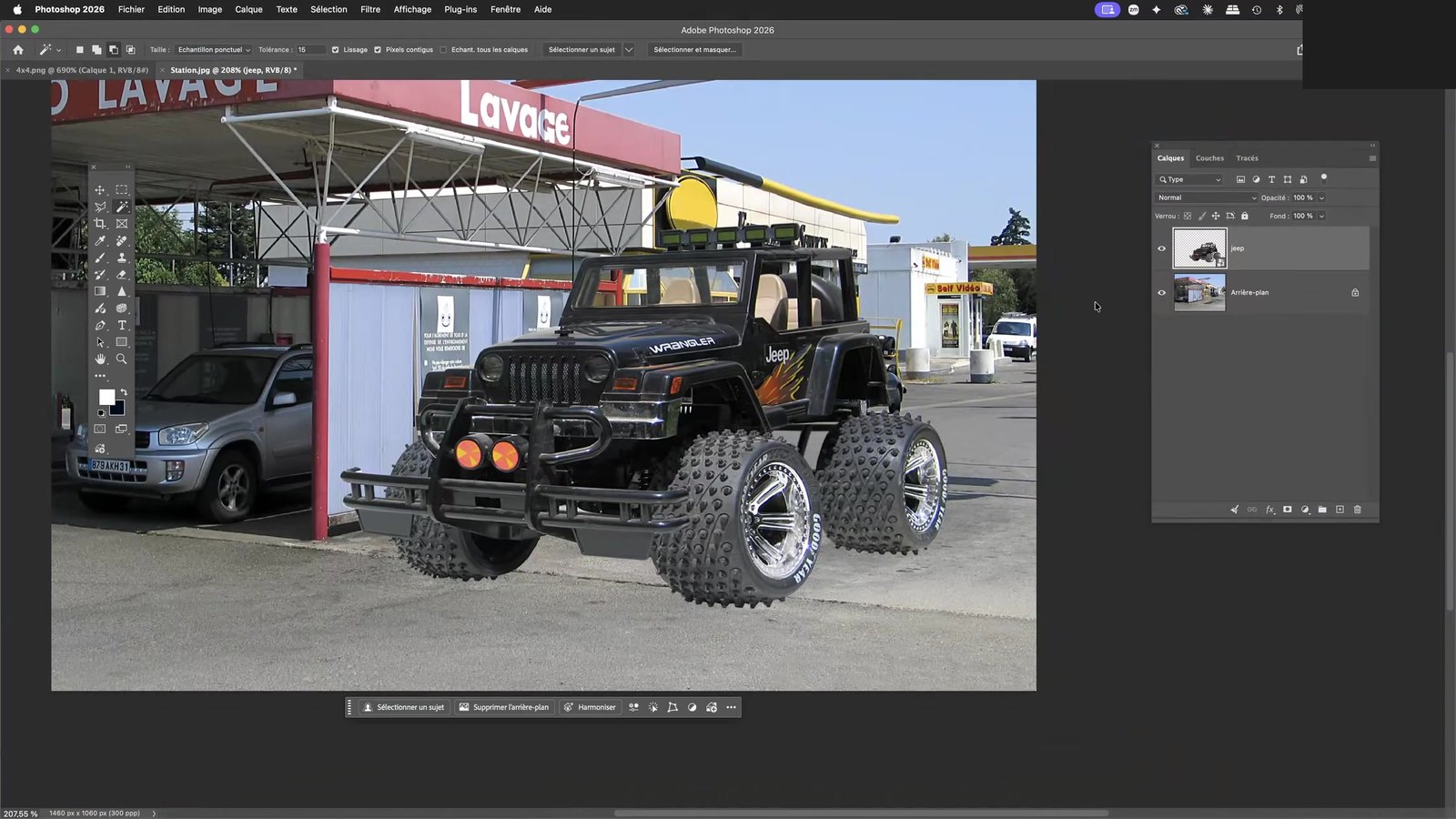Select the Frame tool
Image resolution: width=1456 pixels, height=819 pixels.
pyautogui.click(x=122, y=224)
